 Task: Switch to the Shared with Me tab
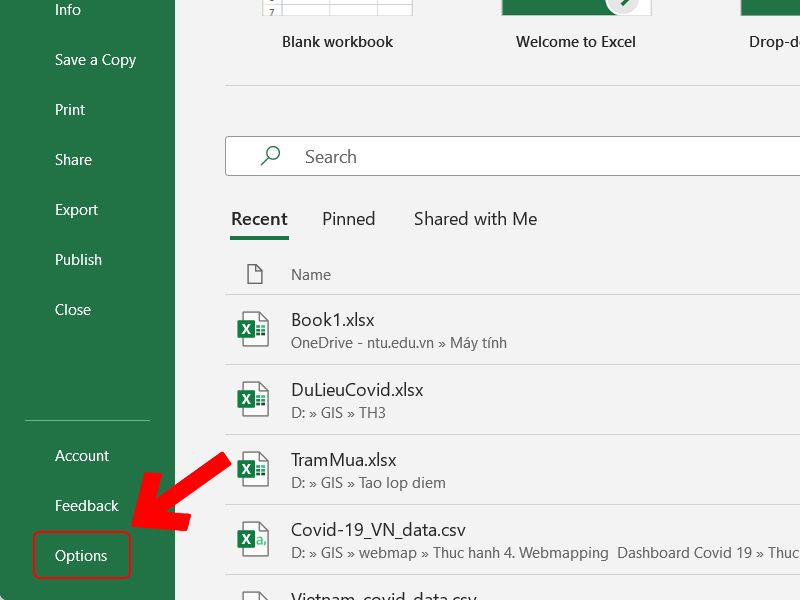[x=475, y=219]
